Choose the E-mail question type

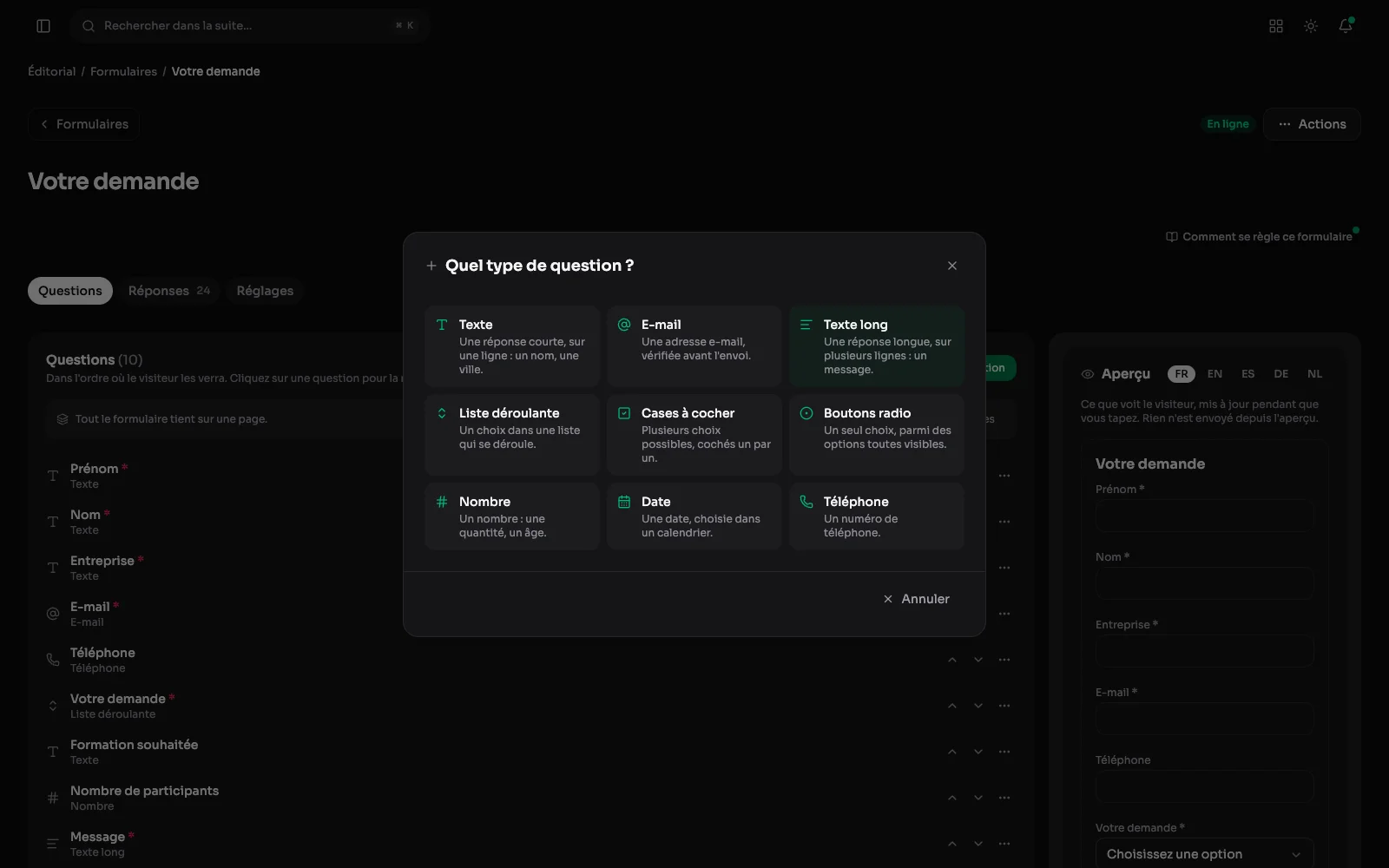coord(694,345)
